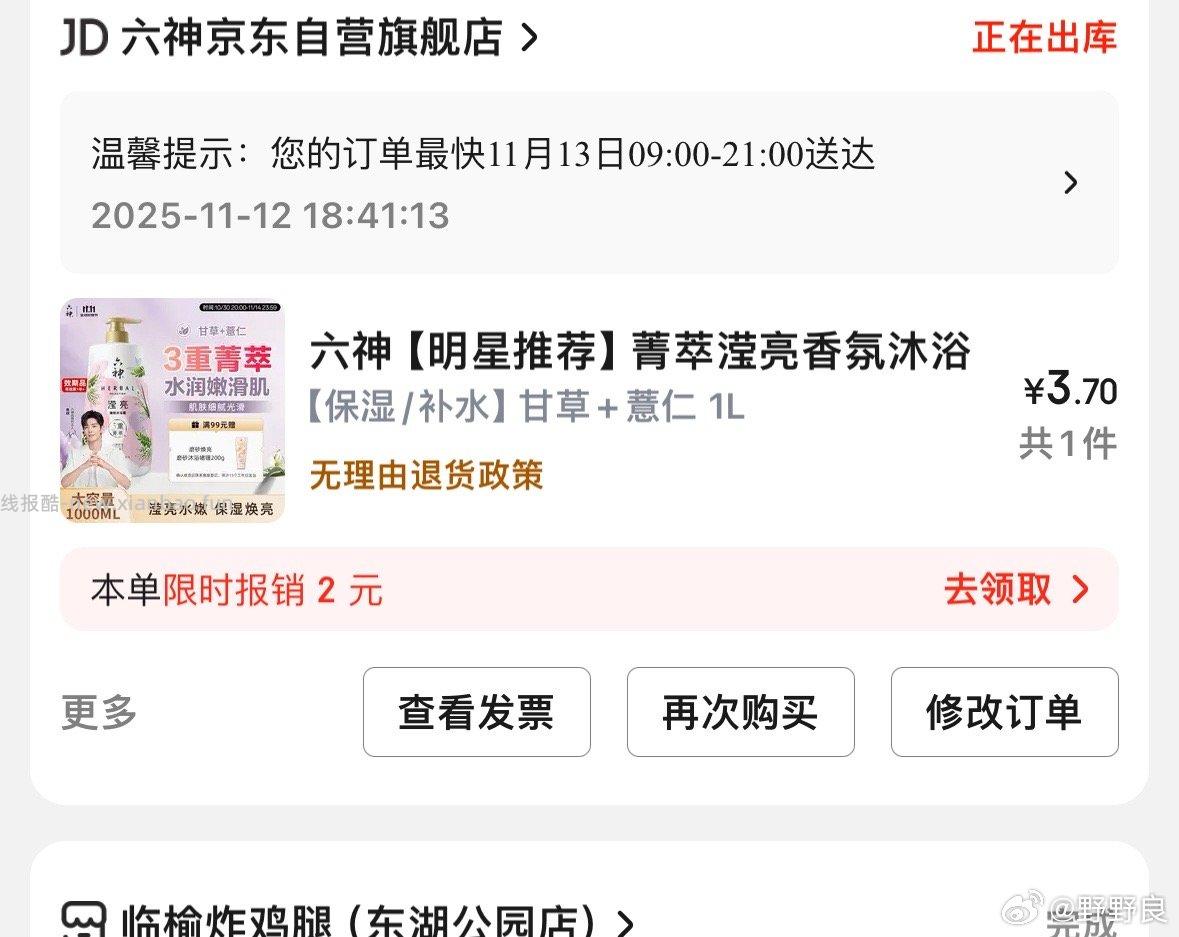Tap the 正在出库 order status
The image size is (1179, 937).
pos(1044,37)
